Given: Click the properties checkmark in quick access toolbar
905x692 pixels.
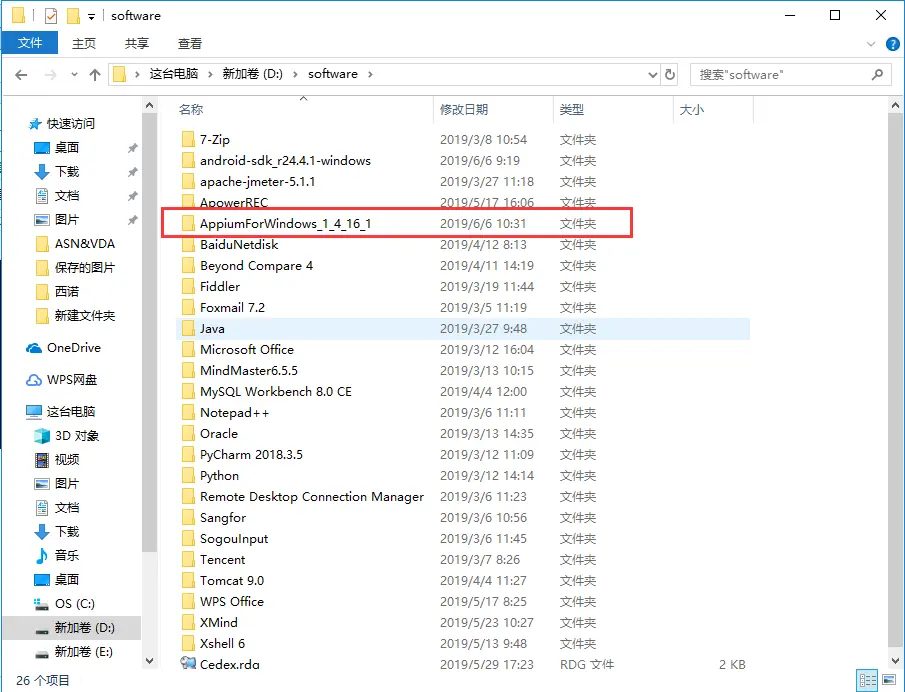Looking at the screenshot, I should (x=51, y=16).
